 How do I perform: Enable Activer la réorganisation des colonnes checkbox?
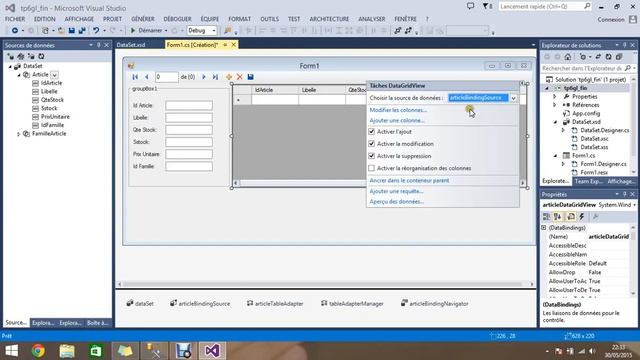click(371, 168)
